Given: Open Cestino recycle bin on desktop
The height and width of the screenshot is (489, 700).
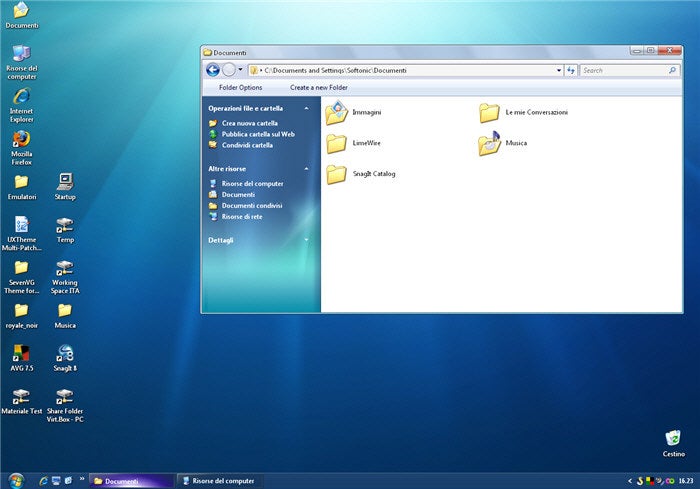Looking at the screenshot, I should [x=673, y=439].
